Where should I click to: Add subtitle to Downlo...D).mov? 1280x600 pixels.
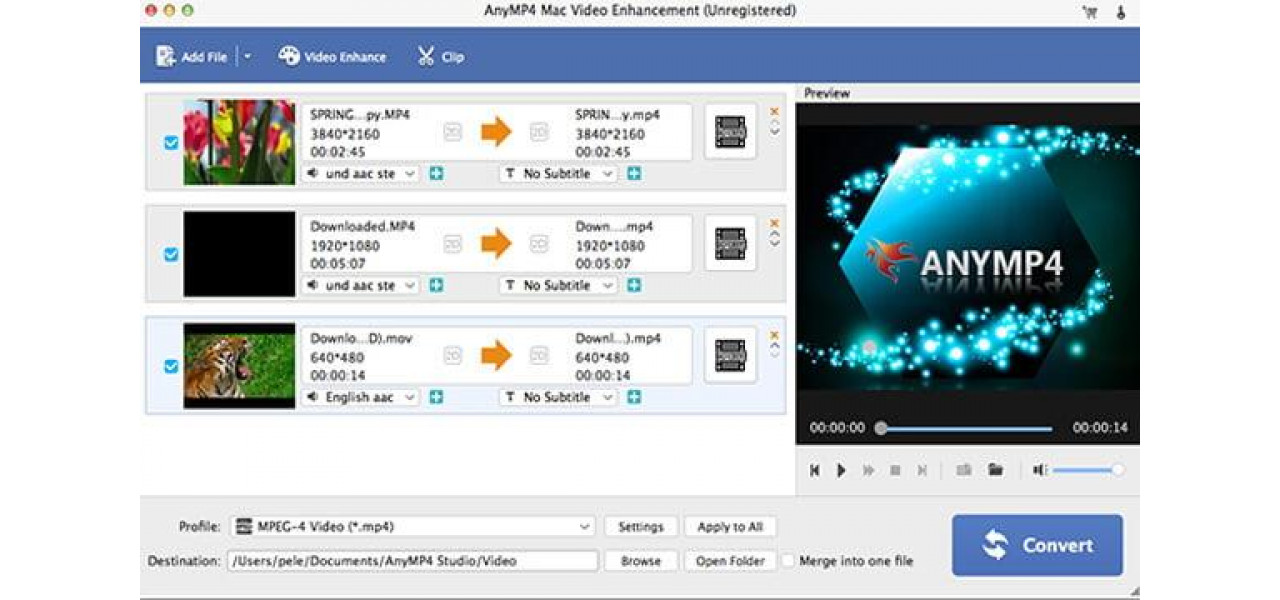click(634, 398)
